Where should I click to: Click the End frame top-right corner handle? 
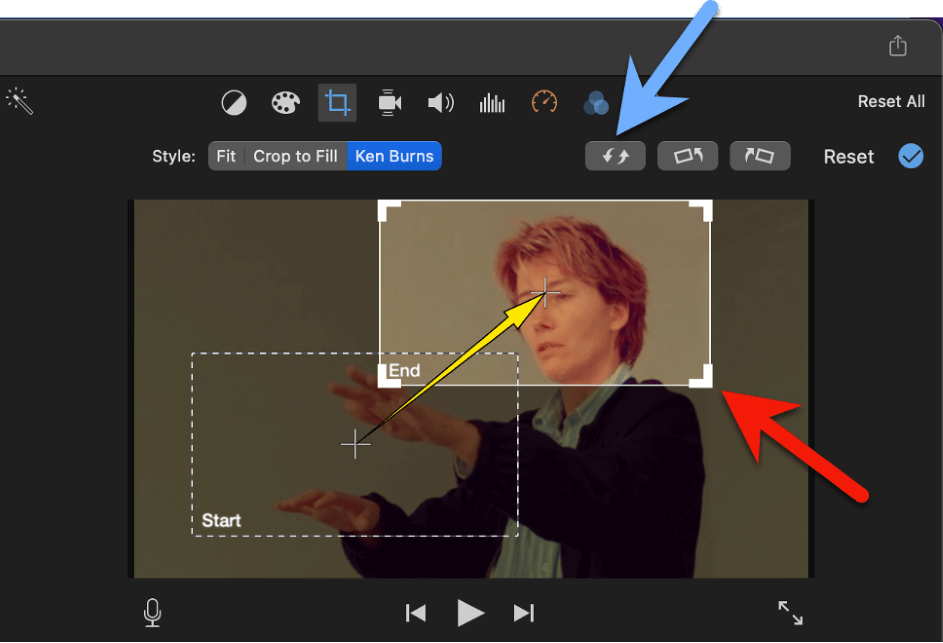tap(701, 211)
